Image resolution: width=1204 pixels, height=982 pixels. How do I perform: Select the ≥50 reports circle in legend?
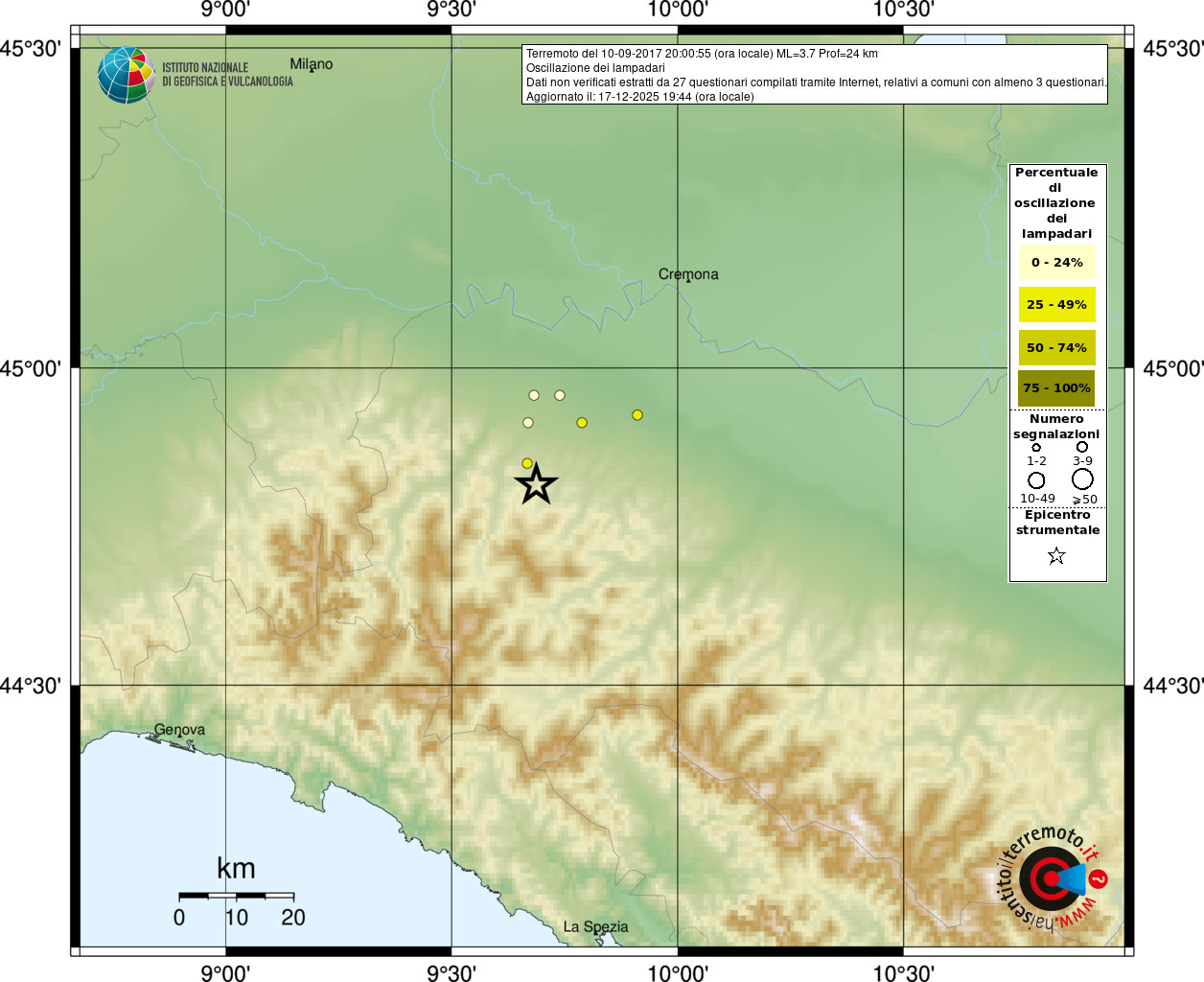point(1082,479)
